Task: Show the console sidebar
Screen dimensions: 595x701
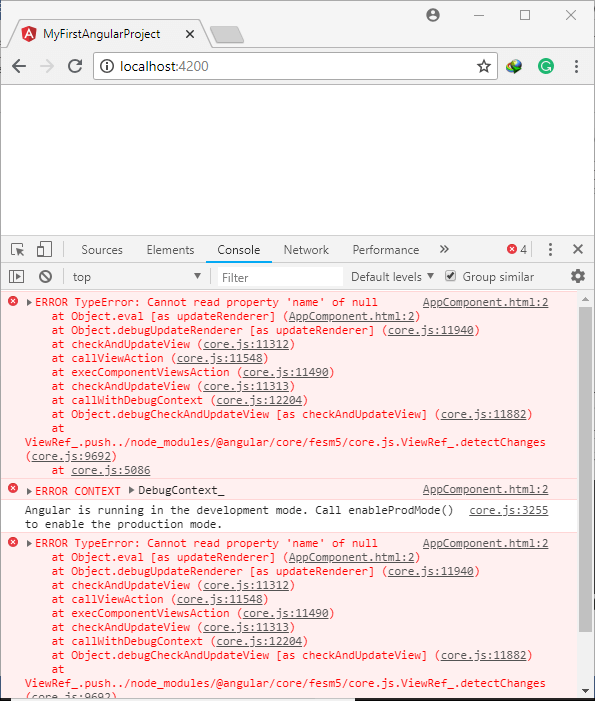Action: 17,277
